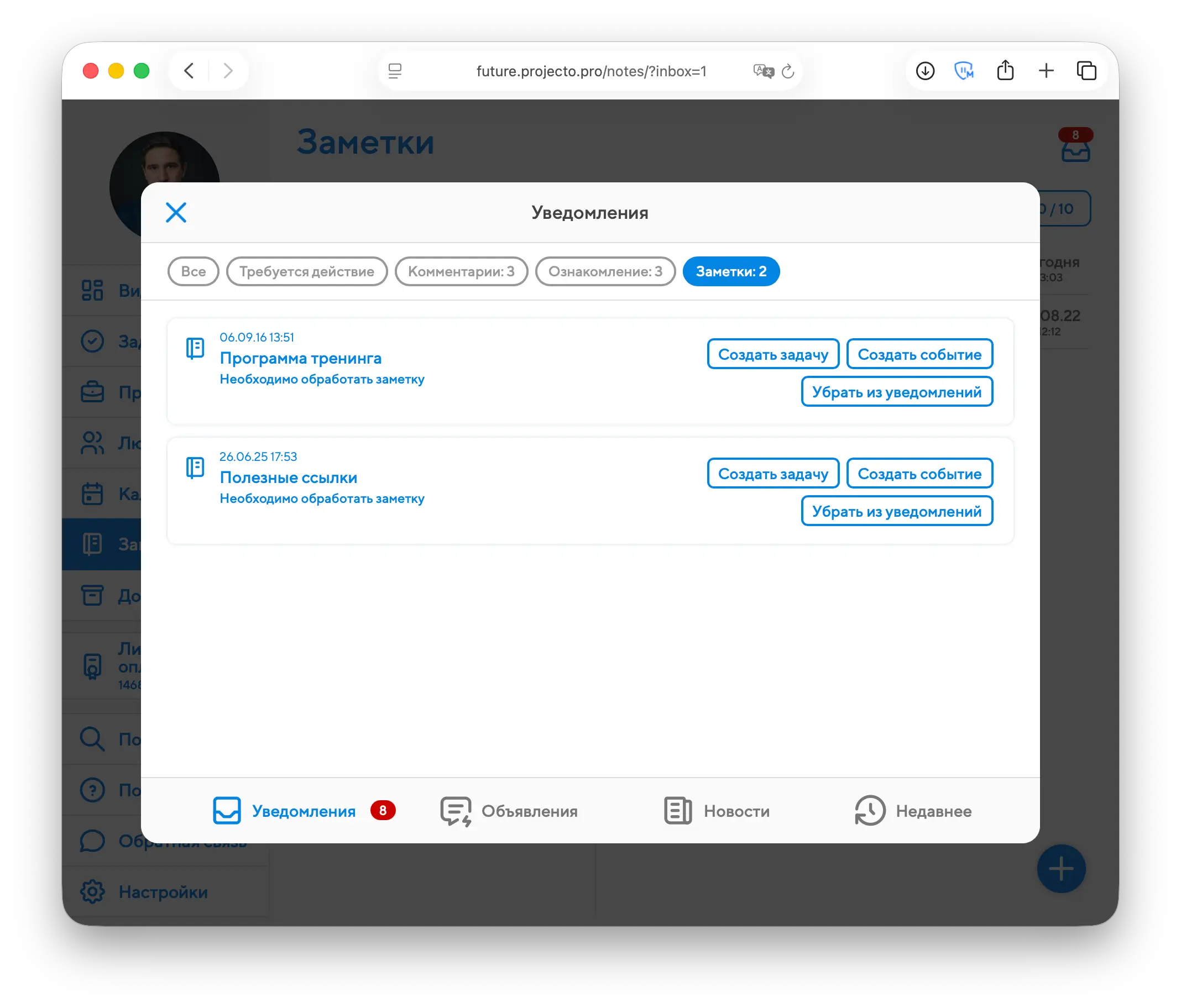Toggle the Требуется действие filter
This screenshot has width=1181, height=1008.
307,271
